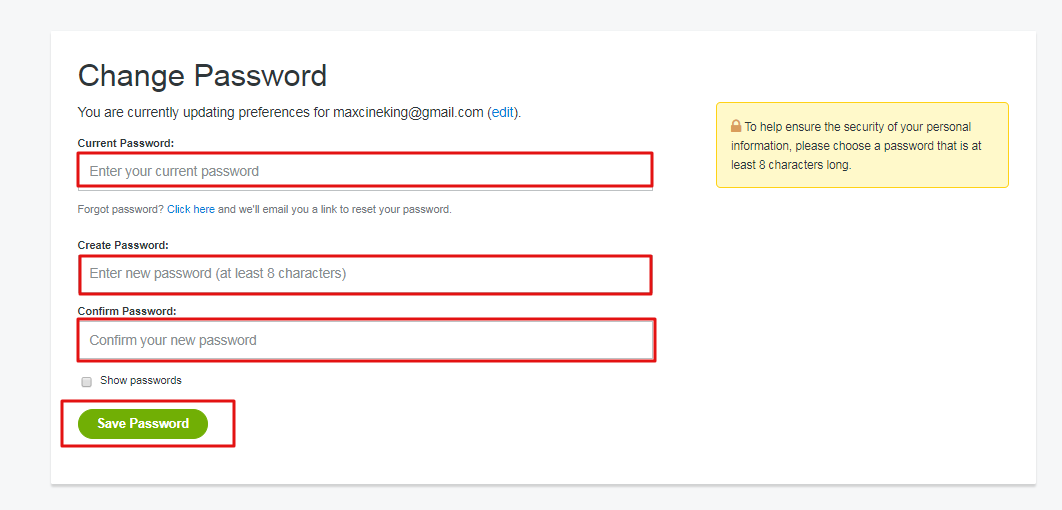Follow the 'edit' link beside the email
This screenshot has width=1062, height=510.
502,112
